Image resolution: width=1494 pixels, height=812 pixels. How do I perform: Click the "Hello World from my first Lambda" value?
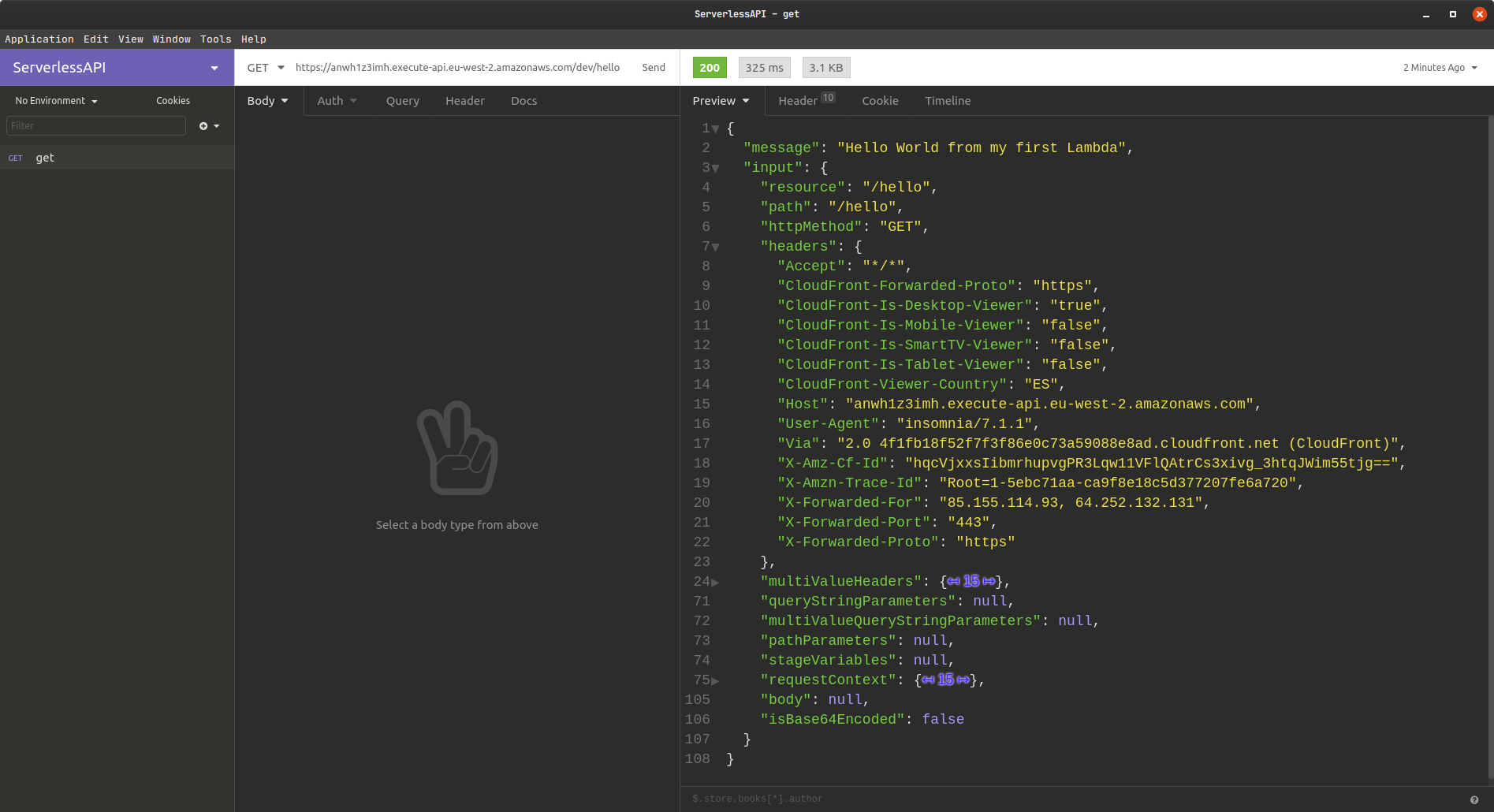982,148
